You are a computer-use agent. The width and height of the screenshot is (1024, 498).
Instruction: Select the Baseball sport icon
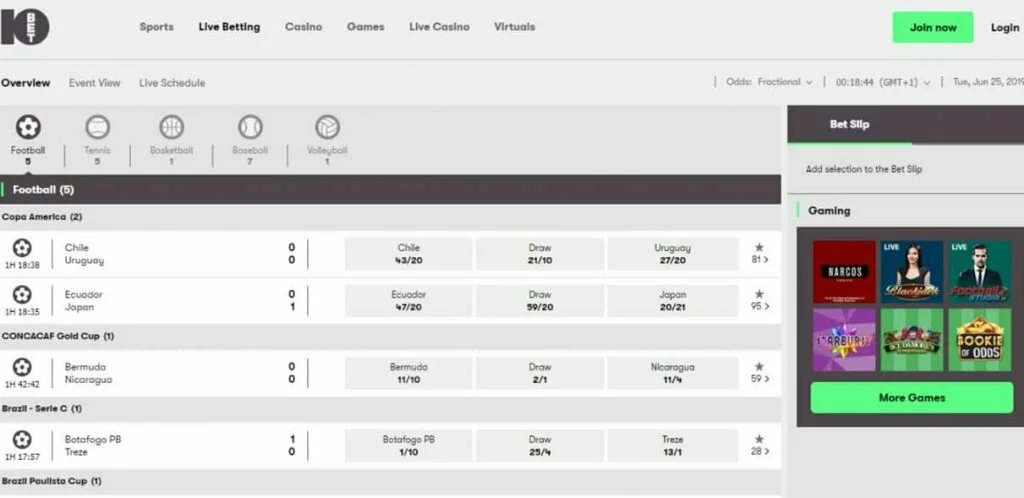pos(250,128)
